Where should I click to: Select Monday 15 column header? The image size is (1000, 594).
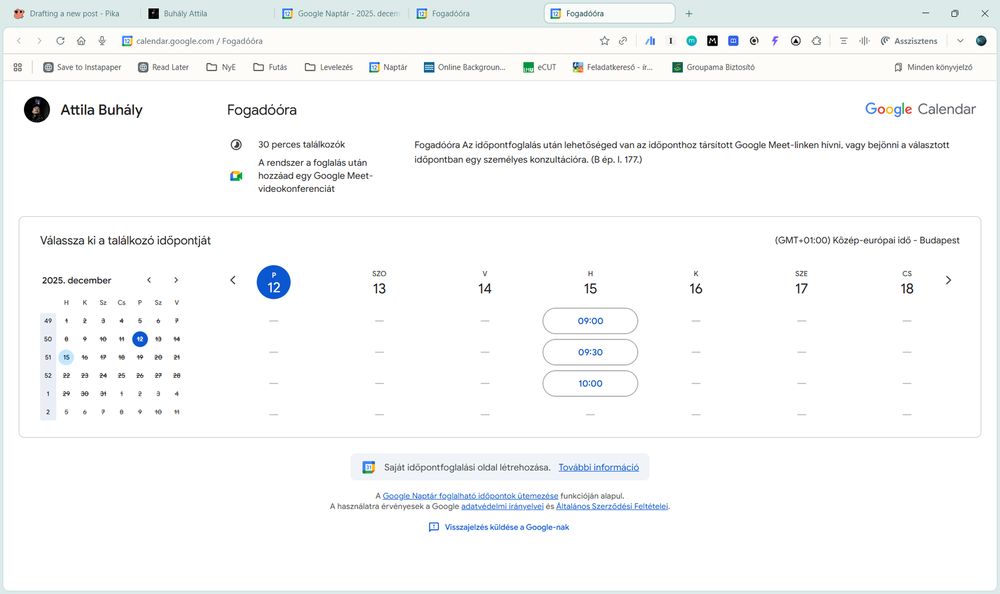[590, 283]
